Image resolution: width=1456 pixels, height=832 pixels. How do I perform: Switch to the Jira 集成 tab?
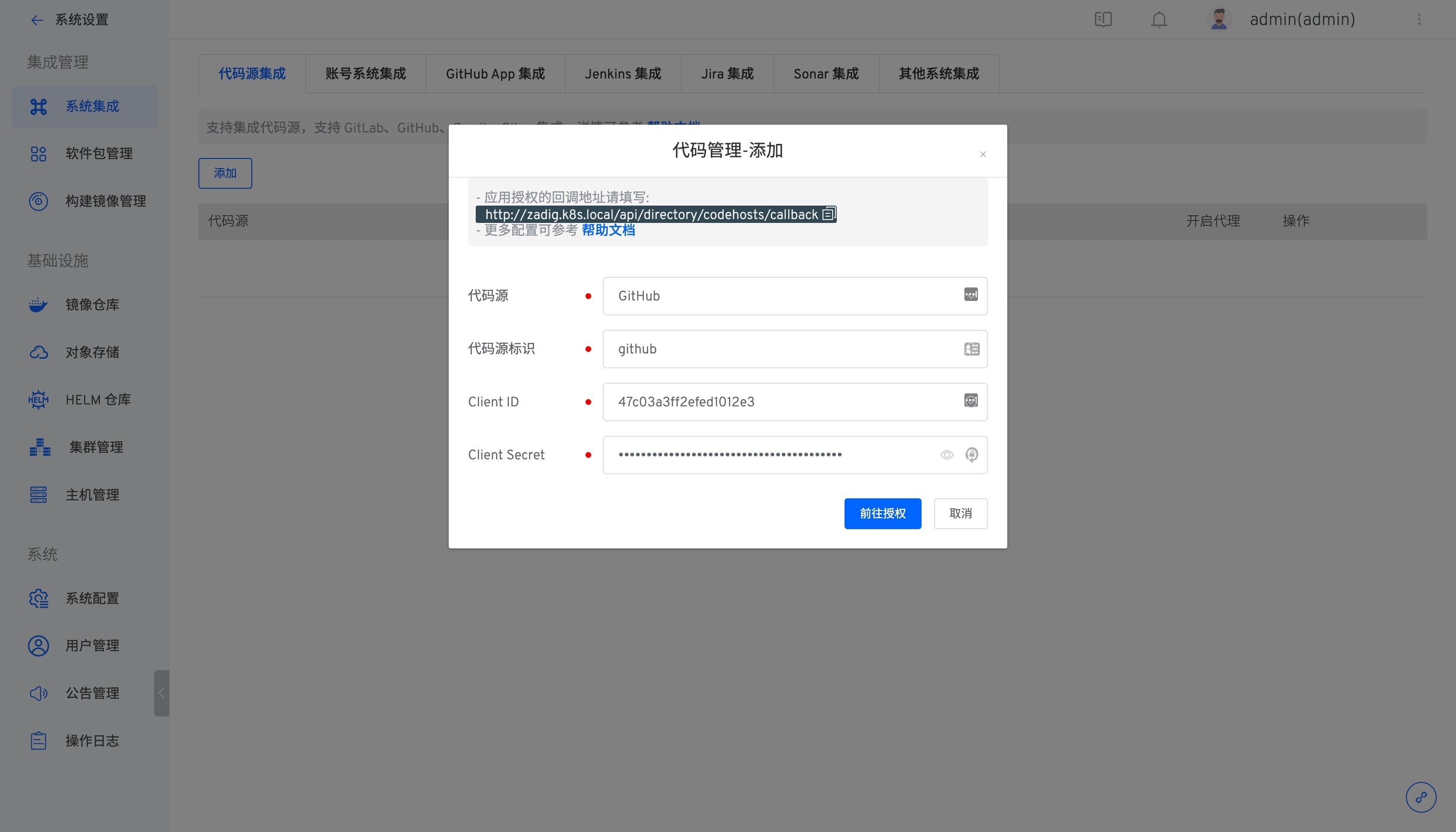tap(728, 74)
